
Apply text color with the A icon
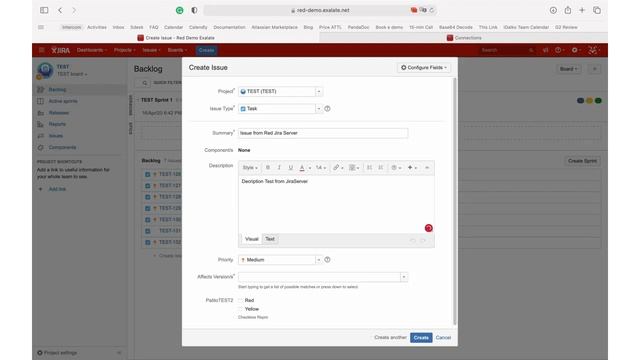[302, 168]
